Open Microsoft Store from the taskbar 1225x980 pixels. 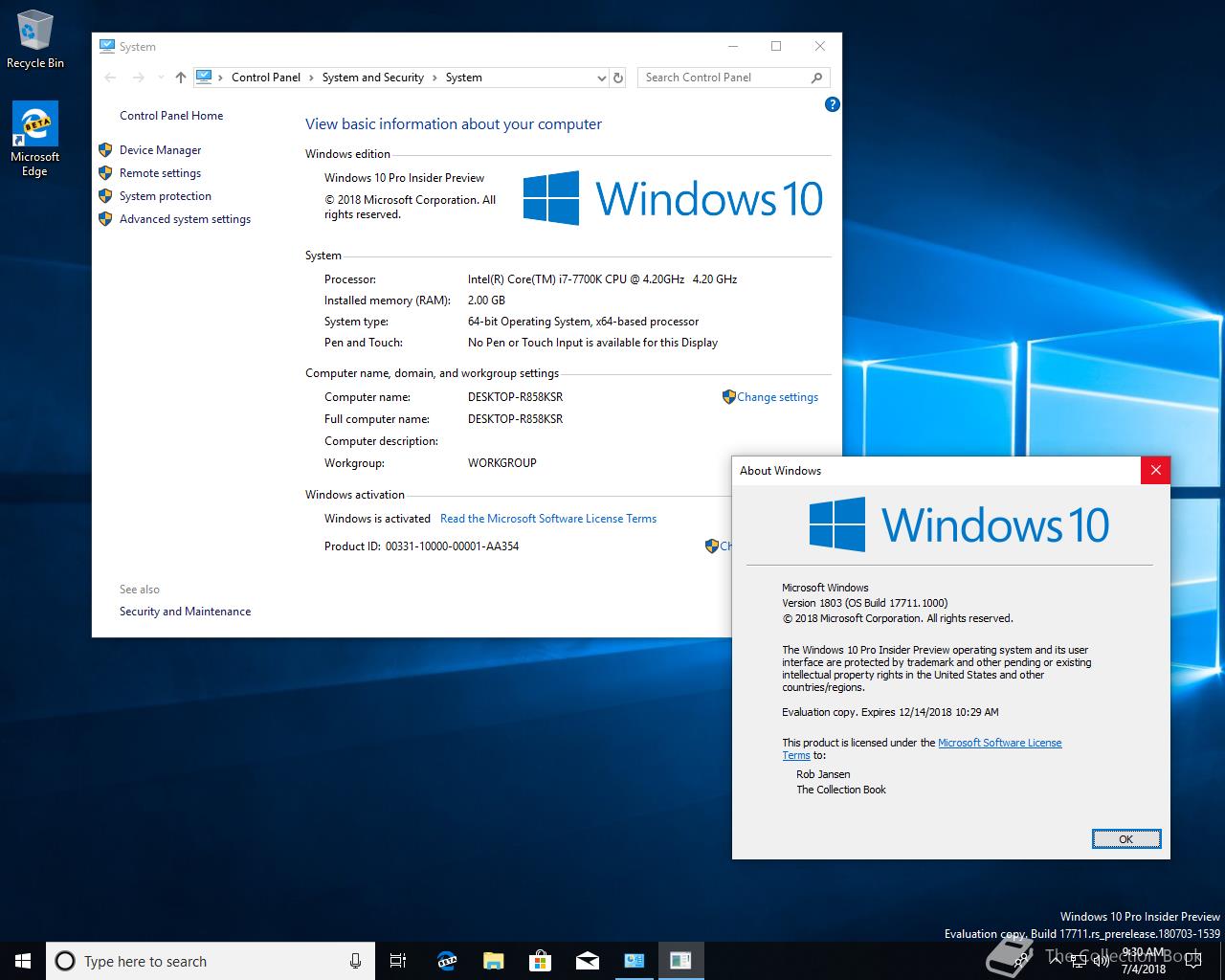pos(540,961)
